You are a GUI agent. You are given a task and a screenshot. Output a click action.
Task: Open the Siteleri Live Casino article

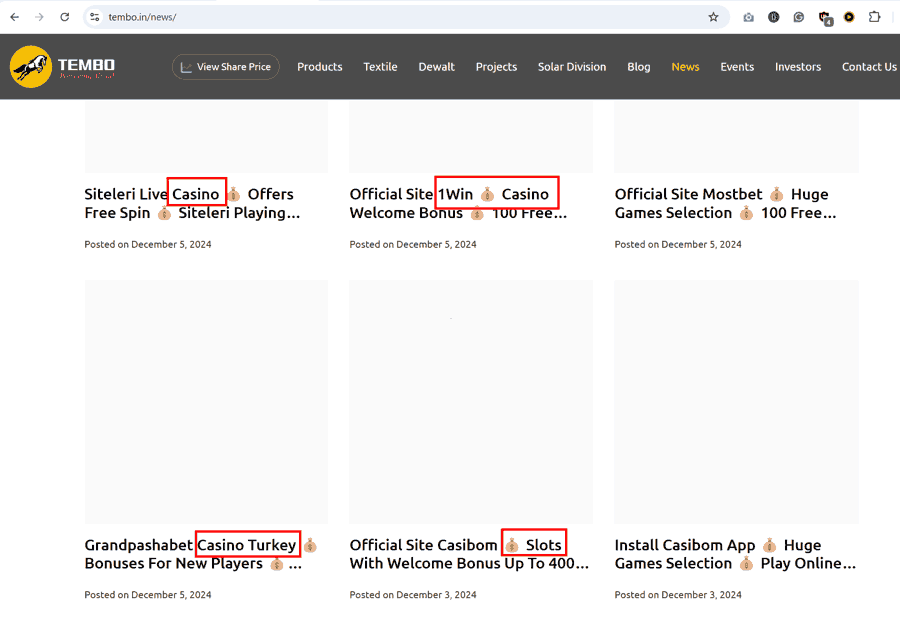pyautogui.click(x=190, y=203)
